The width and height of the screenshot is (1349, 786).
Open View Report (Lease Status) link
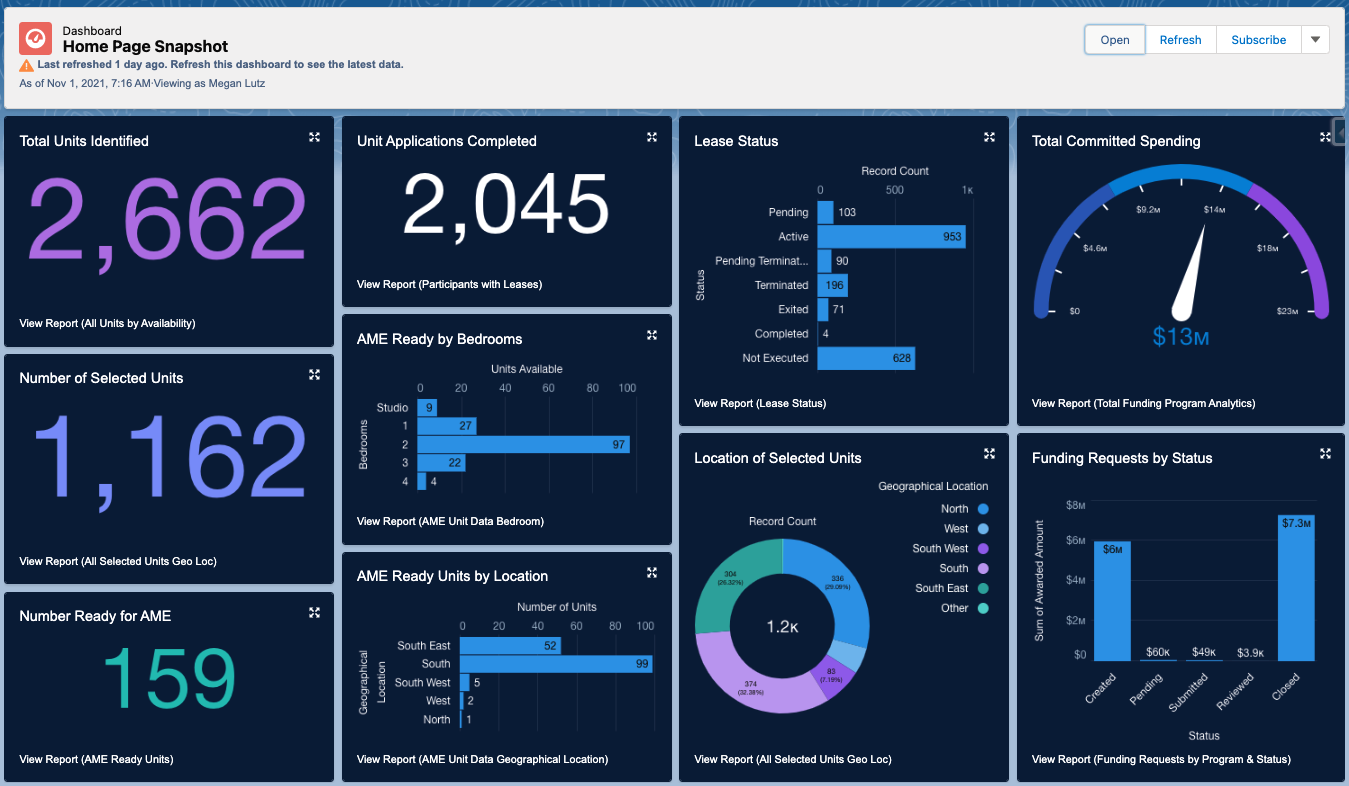pos(760,403)
